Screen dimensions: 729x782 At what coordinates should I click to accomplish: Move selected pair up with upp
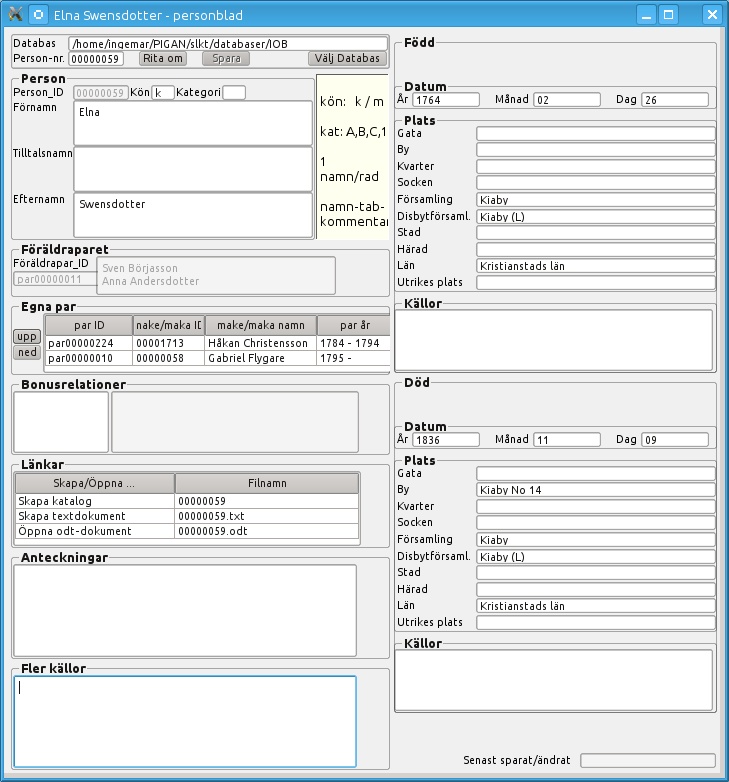(x=27, y=337)
